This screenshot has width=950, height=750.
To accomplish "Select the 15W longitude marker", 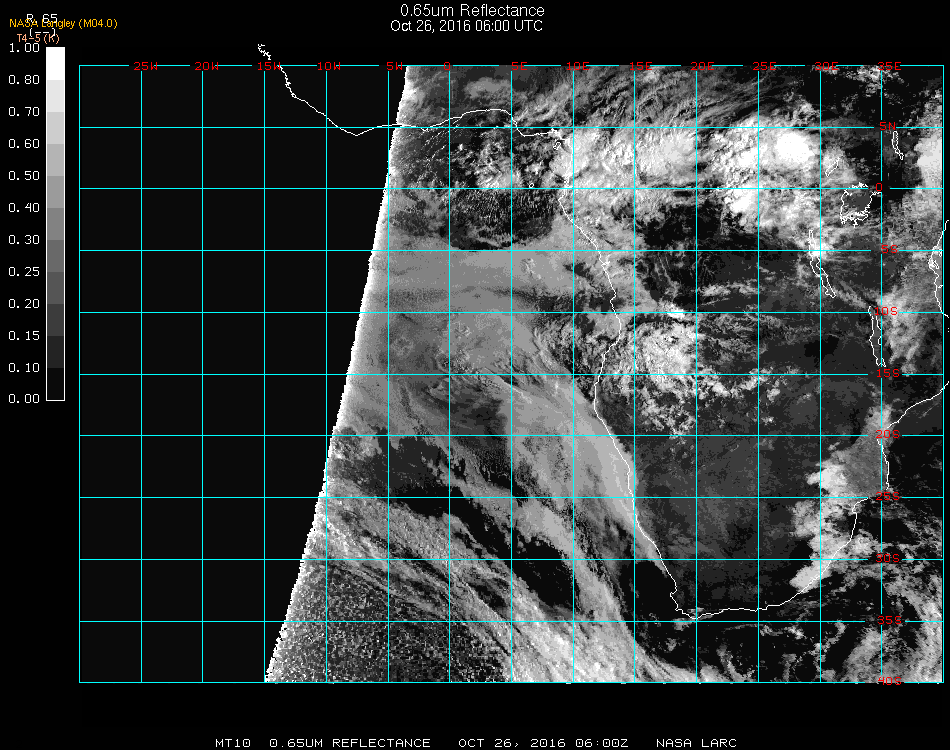I will [269, 67].
